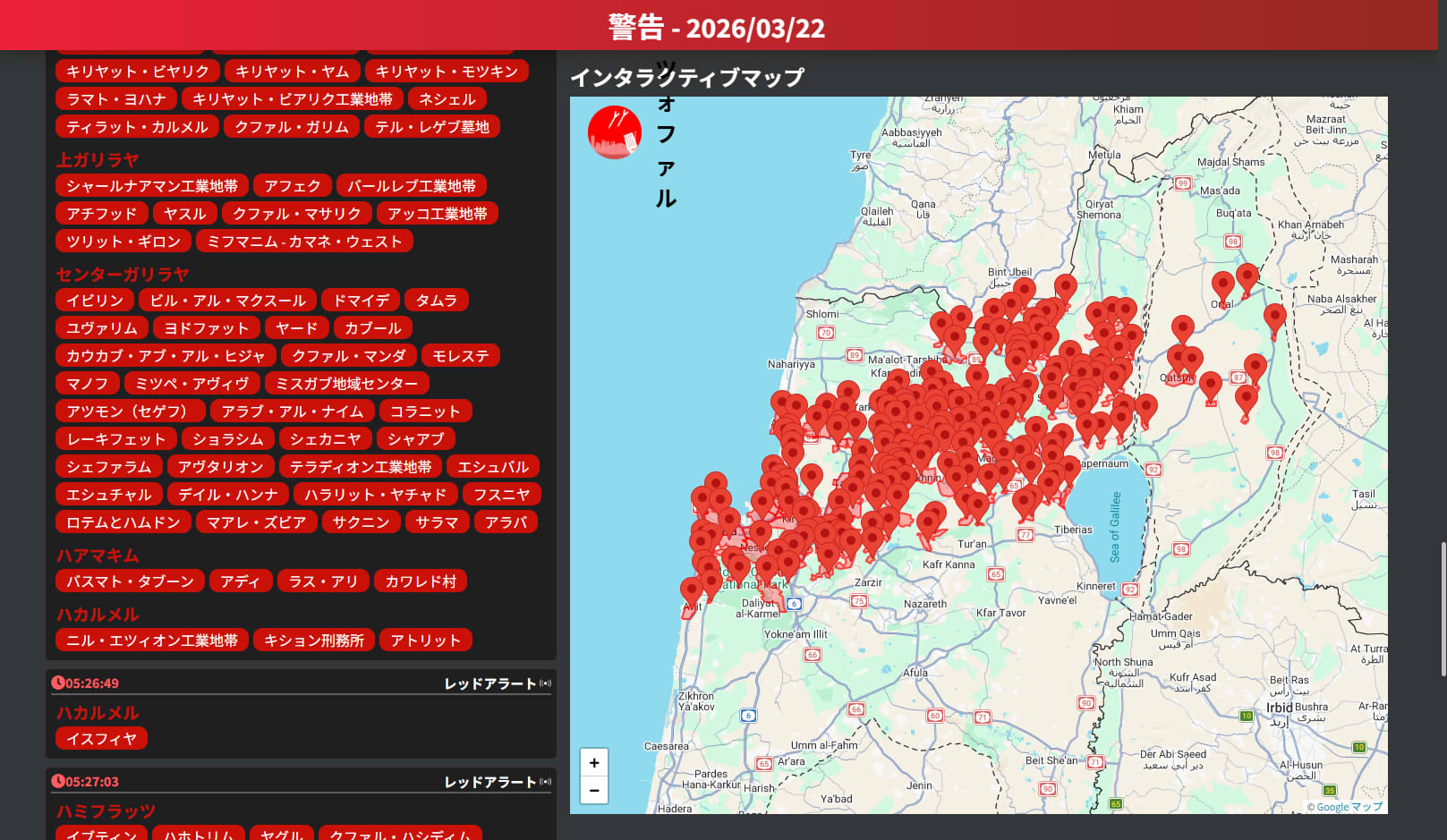1447x840 pixels.
Task: Click the キション刑務所 tag
Action: pyautogui.click(x=313, y=641)
